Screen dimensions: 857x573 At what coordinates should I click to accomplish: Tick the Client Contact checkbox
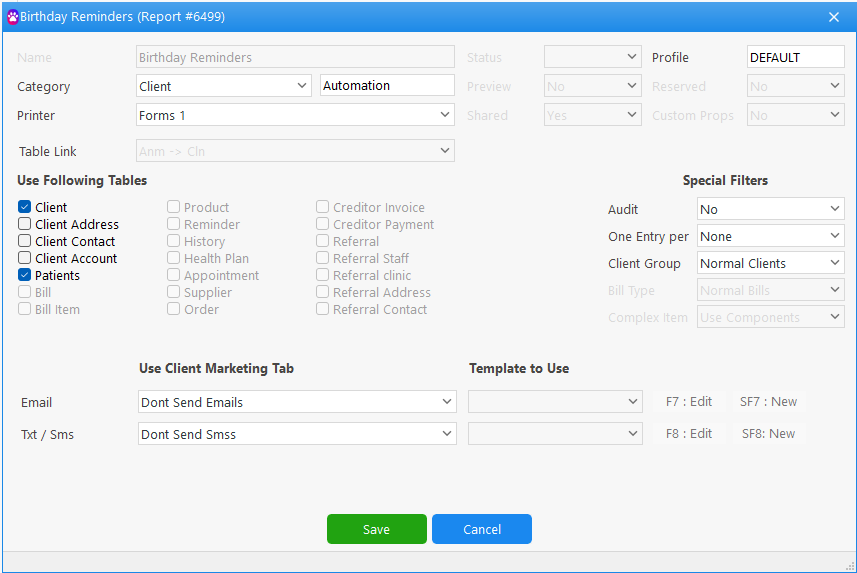[x=25, y=241]
